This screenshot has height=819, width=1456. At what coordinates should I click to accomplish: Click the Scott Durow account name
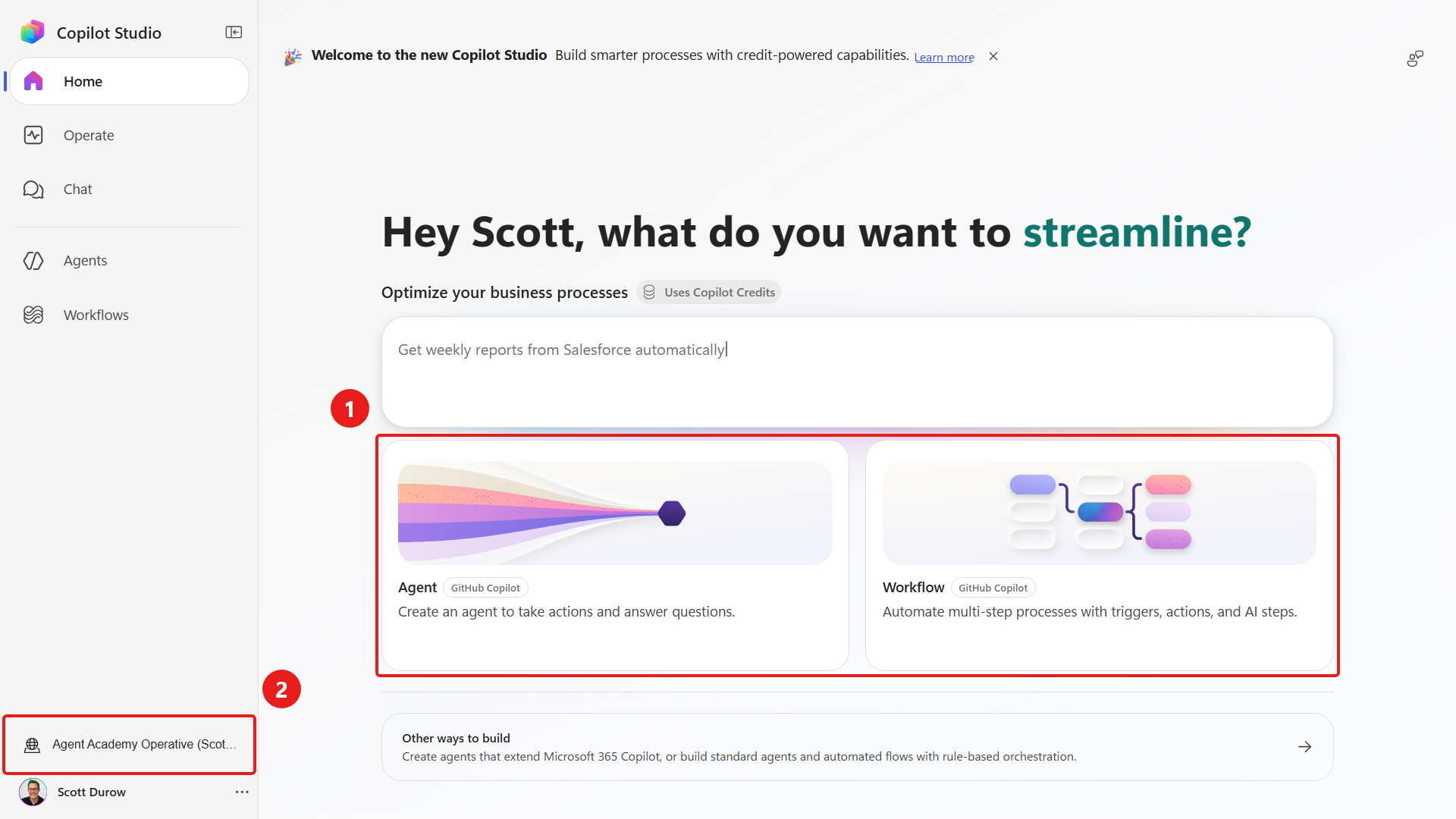[x=92, y=792]
